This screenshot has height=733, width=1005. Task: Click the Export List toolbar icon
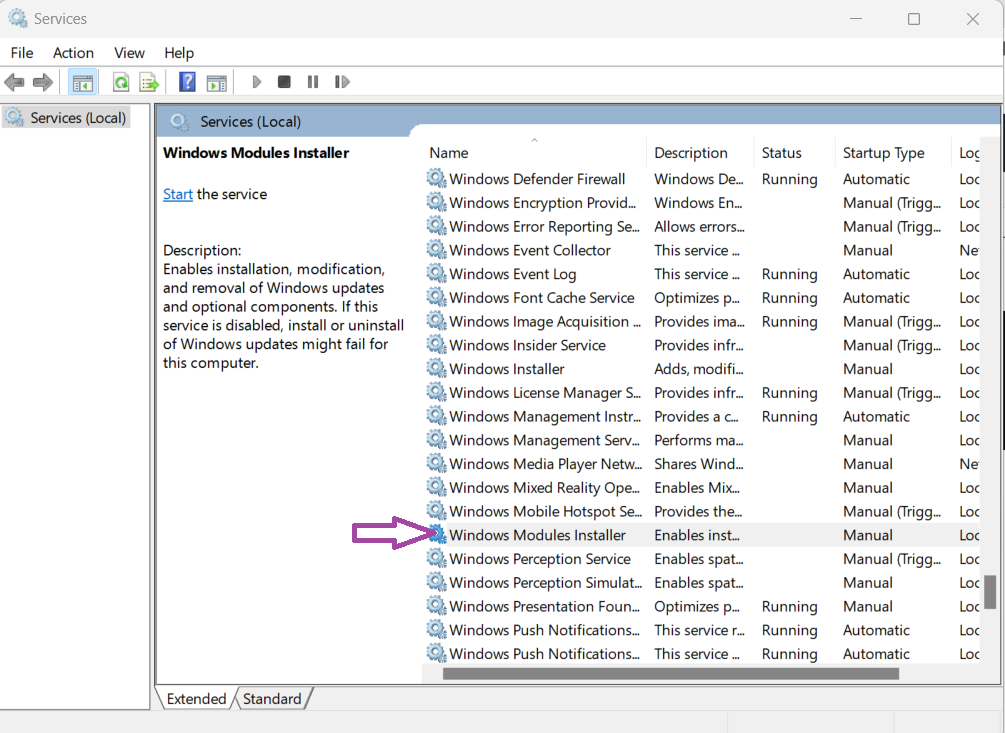pos(149,82)
